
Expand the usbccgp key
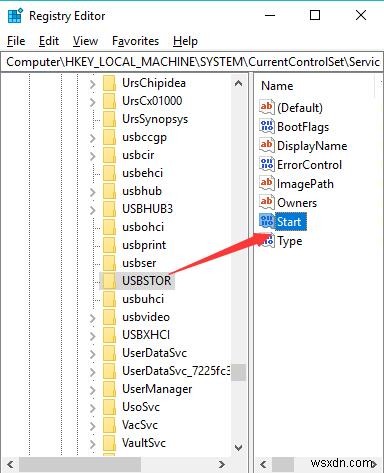click(x=93, y=138)
